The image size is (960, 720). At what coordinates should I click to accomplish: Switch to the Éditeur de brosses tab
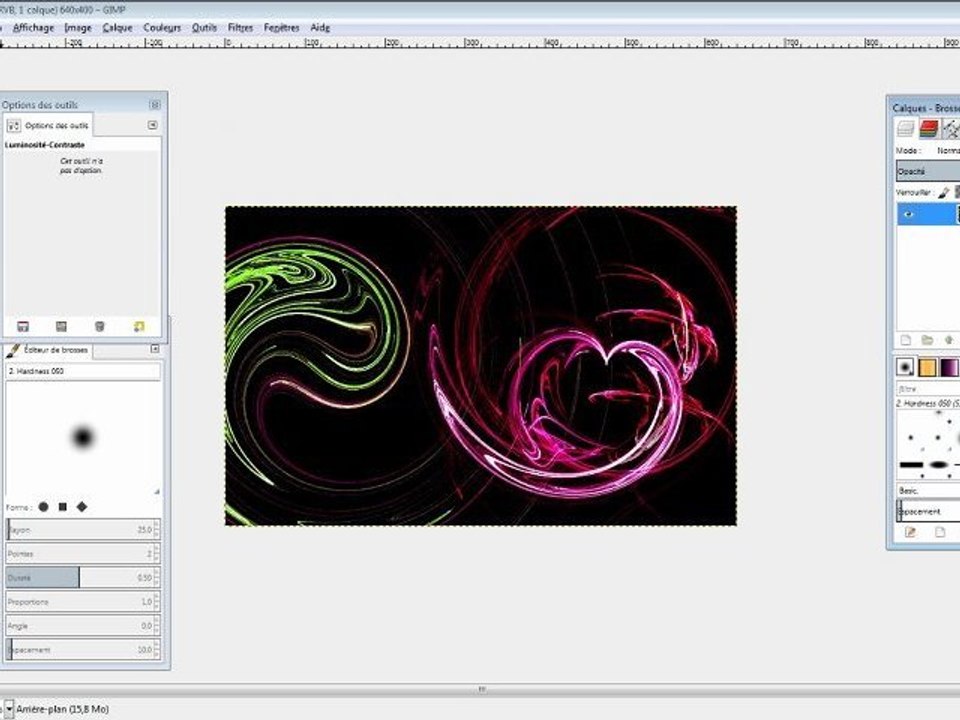[48, 350]
